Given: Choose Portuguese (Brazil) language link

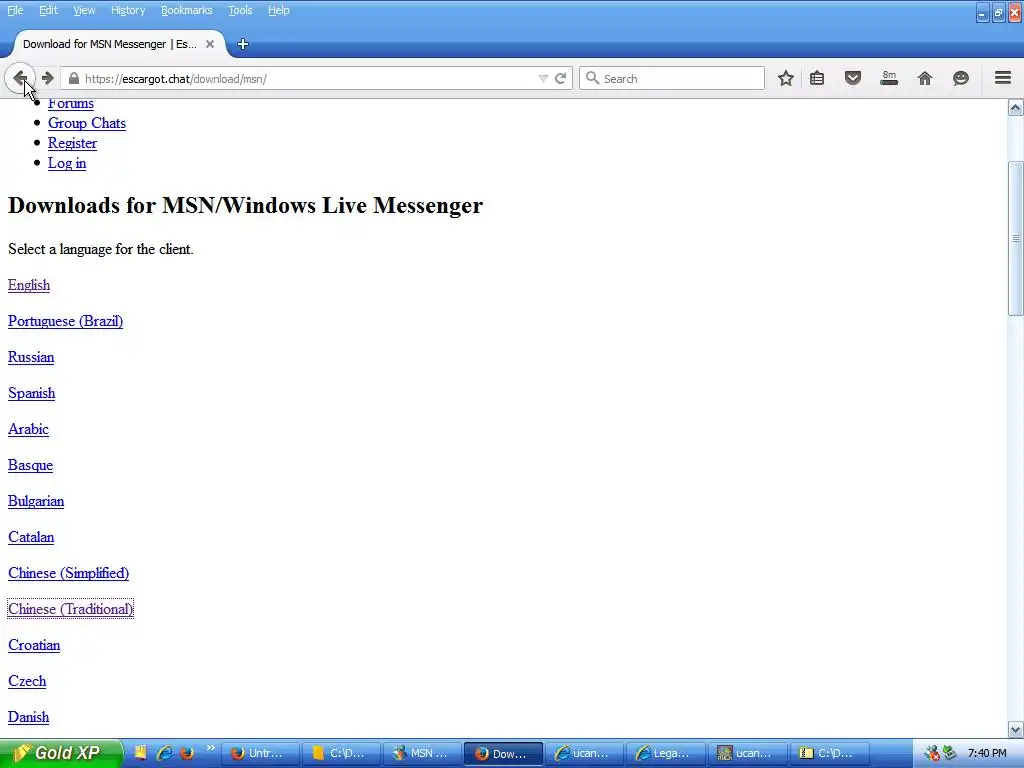Looking at the screenshot, I should tap(65, 321).
